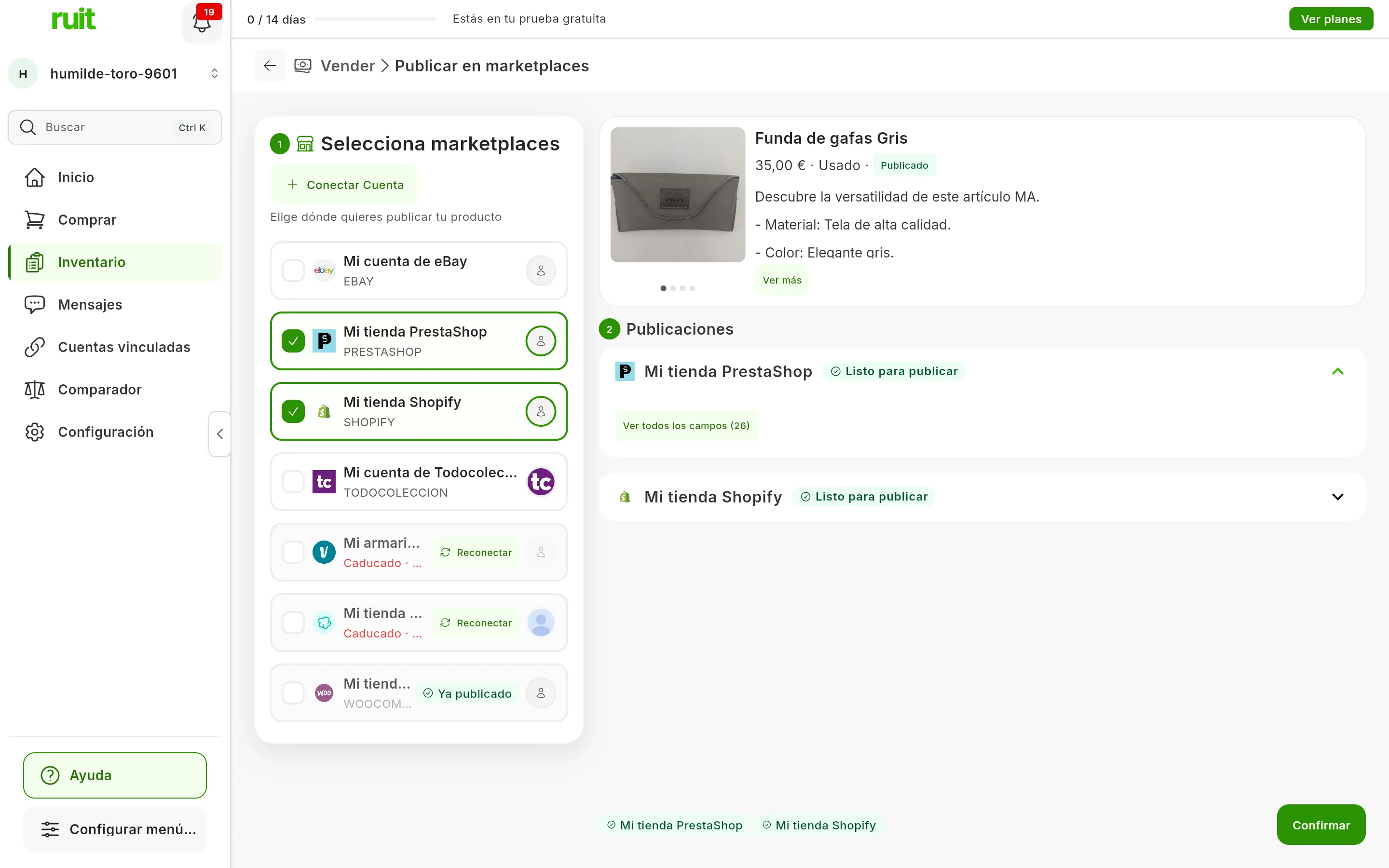The height and width of the screenshot is (868, 1389).
Task: Go to Mensajes in the sidebar
Action: (x=115, y=304)
